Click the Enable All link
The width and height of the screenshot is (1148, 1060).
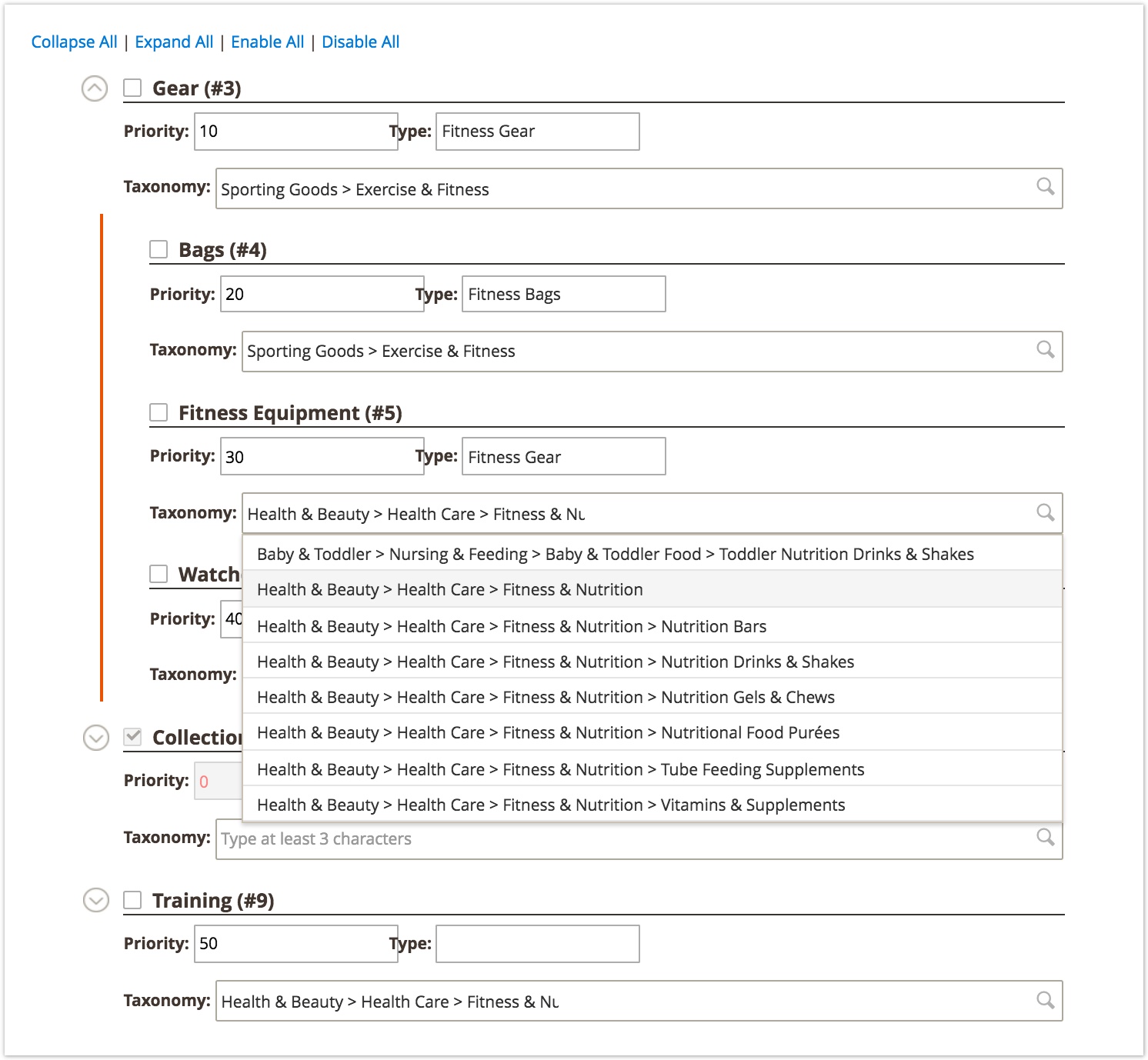[268, 42]
